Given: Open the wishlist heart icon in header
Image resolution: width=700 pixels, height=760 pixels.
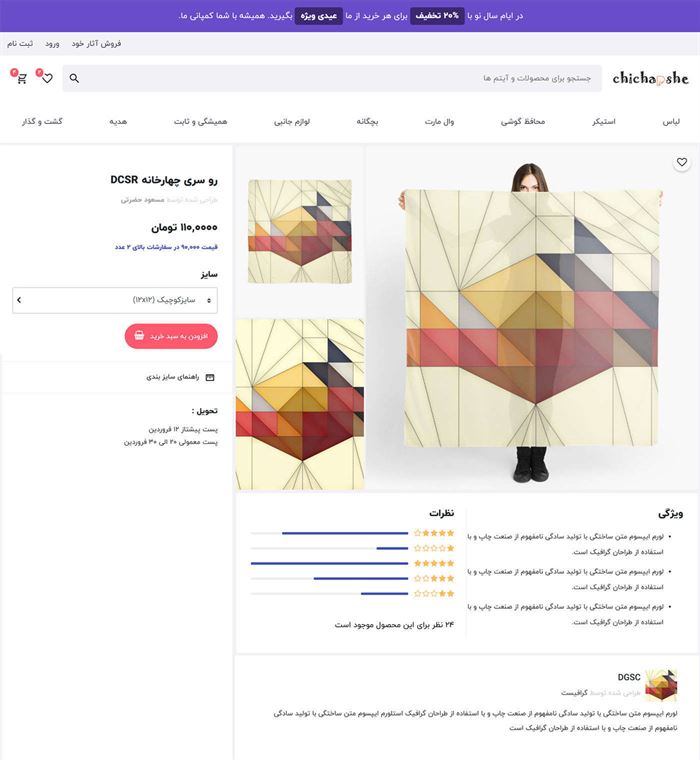Looking at the screenshot, I should [x=47, y=78].
